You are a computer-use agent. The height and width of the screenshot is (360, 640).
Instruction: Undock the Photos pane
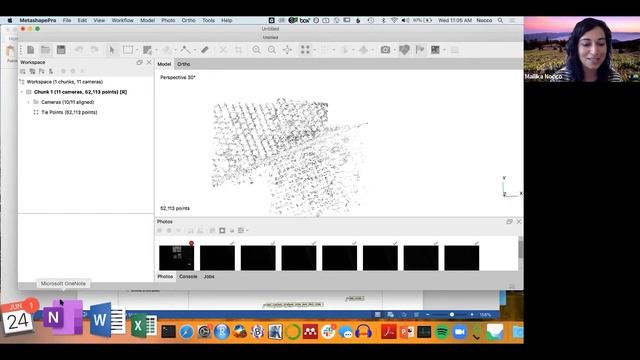pos(509,222)
